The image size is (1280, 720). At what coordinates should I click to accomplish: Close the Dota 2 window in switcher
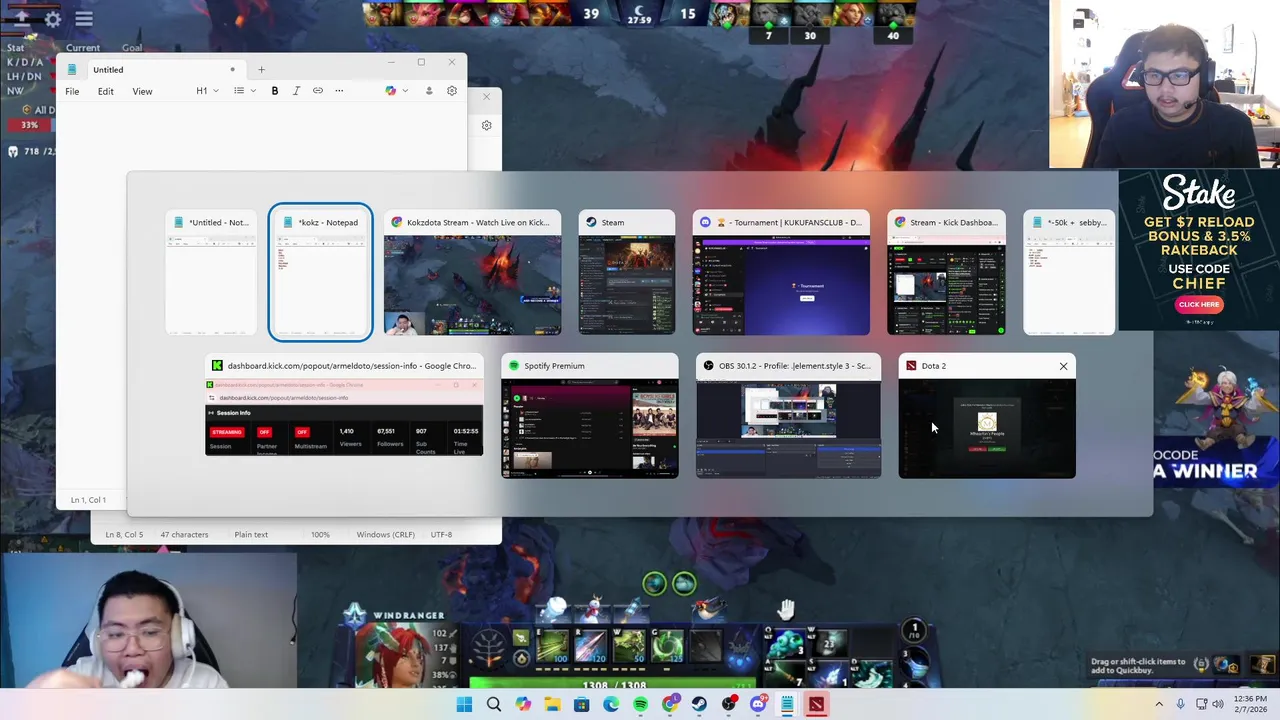(x=1063, y=366)
